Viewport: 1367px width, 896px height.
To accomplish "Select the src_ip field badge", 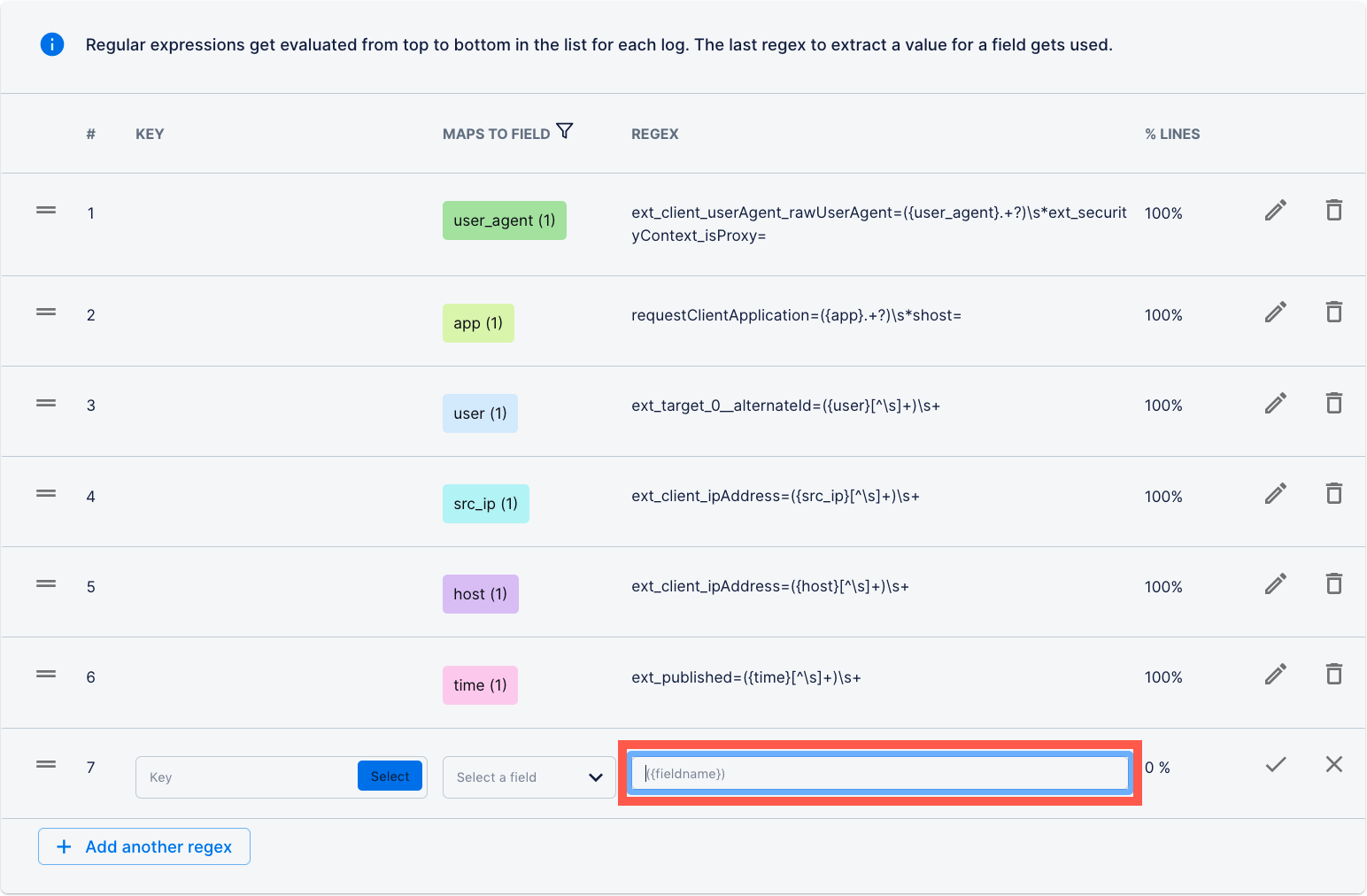I will [x=485, y=503].
